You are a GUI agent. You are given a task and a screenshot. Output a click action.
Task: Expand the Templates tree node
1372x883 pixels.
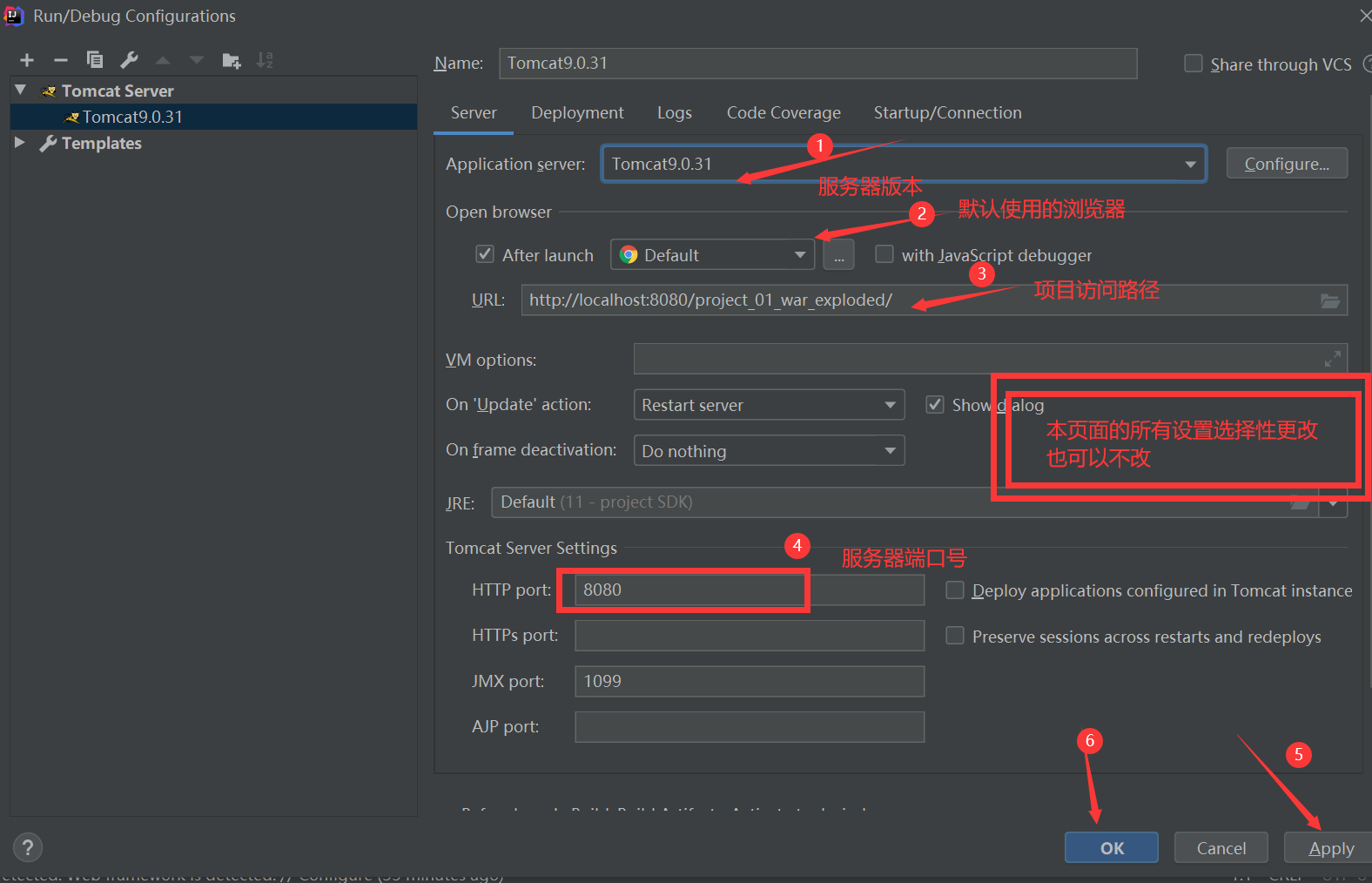[20, 143]
